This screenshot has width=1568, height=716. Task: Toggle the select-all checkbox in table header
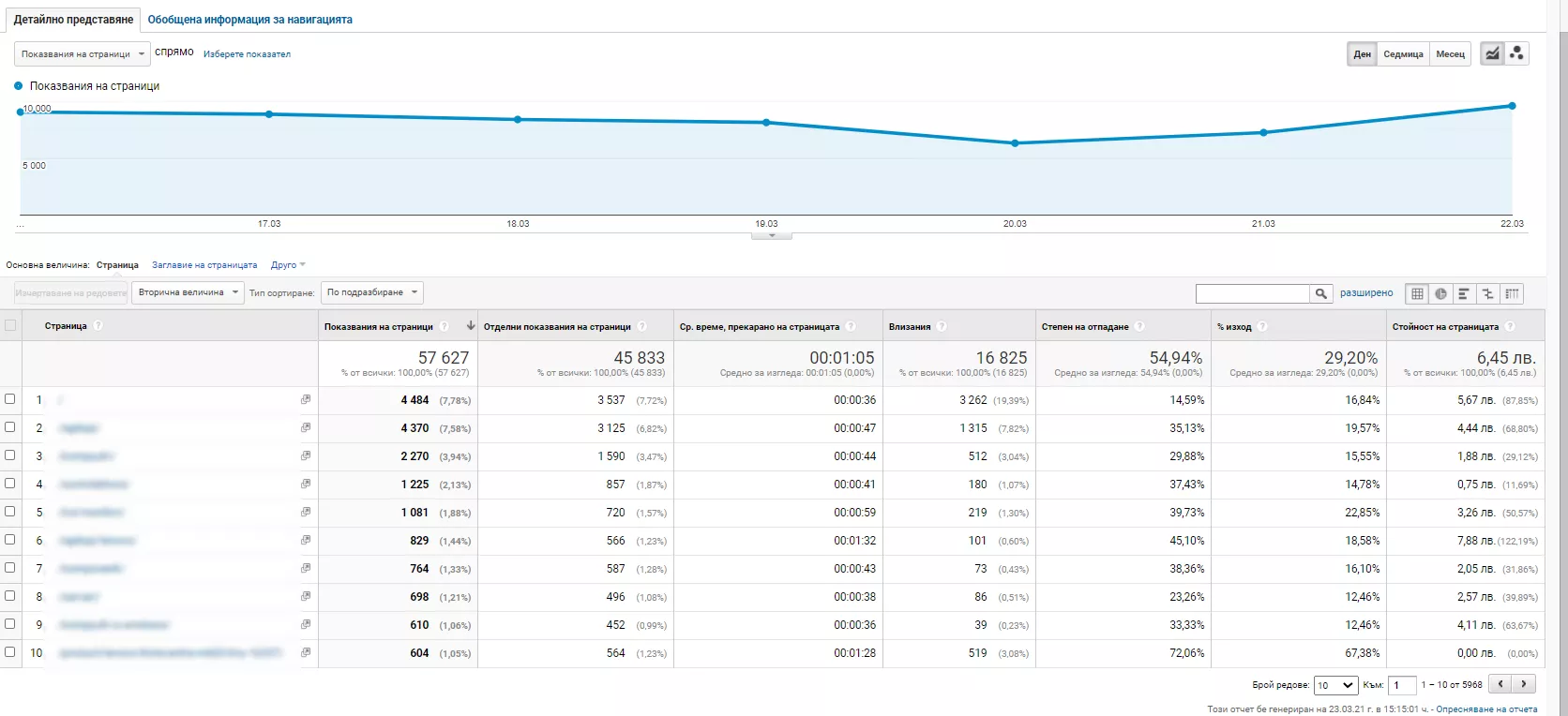[x=10, y=325]
